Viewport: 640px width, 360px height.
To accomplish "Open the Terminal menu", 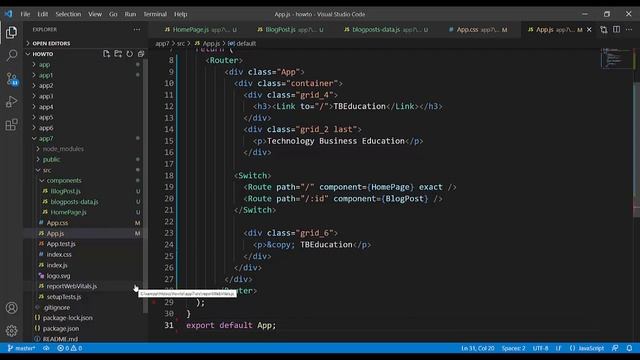I will click(155, 14).
